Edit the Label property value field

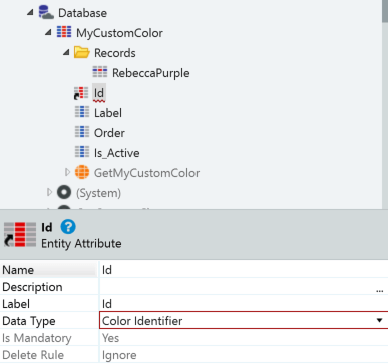click(244, 304)
